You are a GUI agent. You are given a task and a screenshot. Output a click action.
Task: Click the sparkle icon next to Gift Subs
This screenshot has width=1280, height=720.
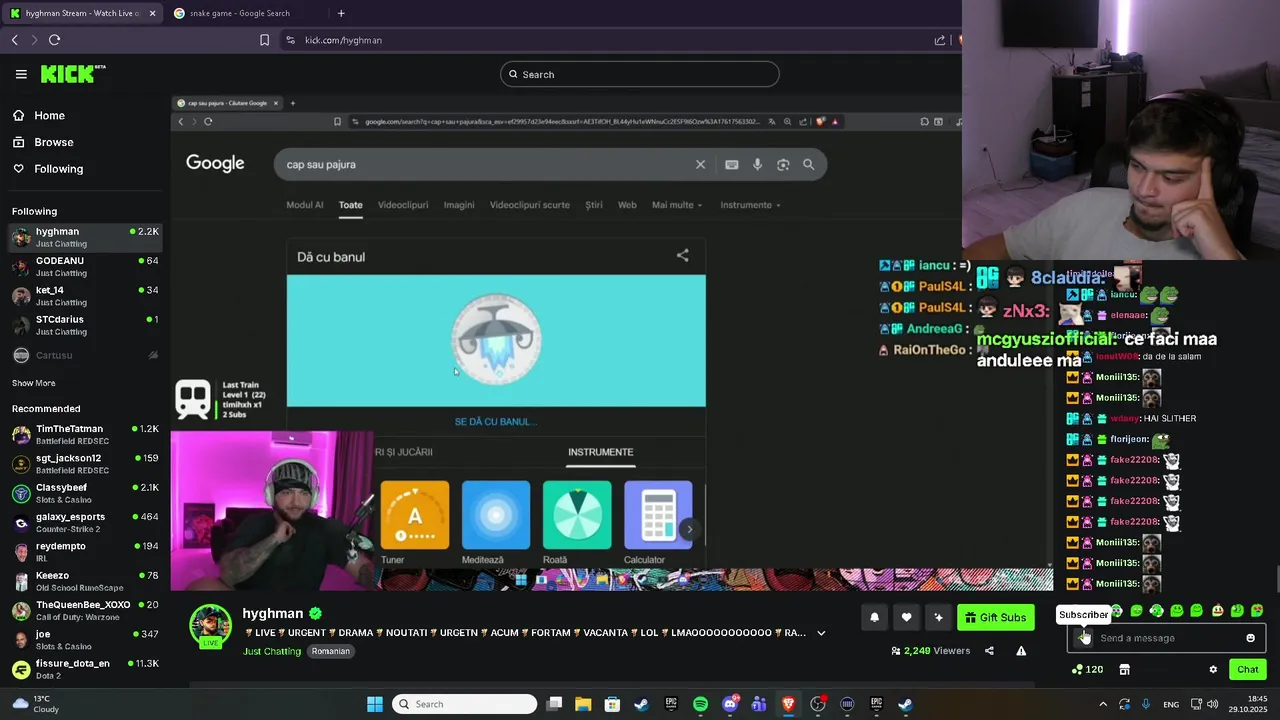[938, 618]
